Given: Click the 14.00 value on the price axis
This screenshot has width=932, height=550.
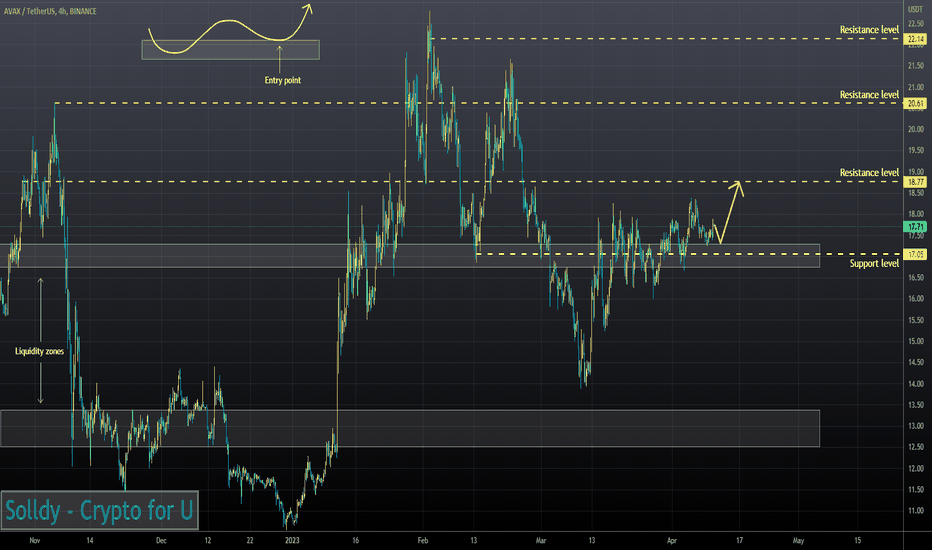Looking at the screenshot, I should point(915,384).
